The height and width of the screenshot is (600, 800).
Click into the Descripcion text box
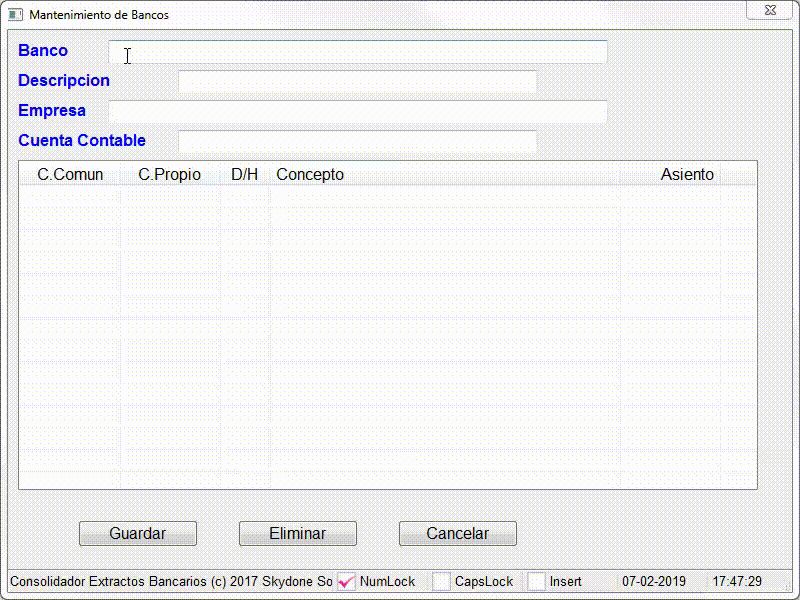[358, 82]
